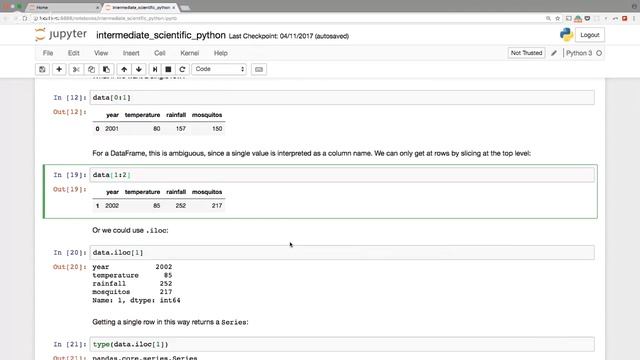Click the red extension icon in browser toolbar
Screen dimensions: 640x360
(x=624, y=18)
